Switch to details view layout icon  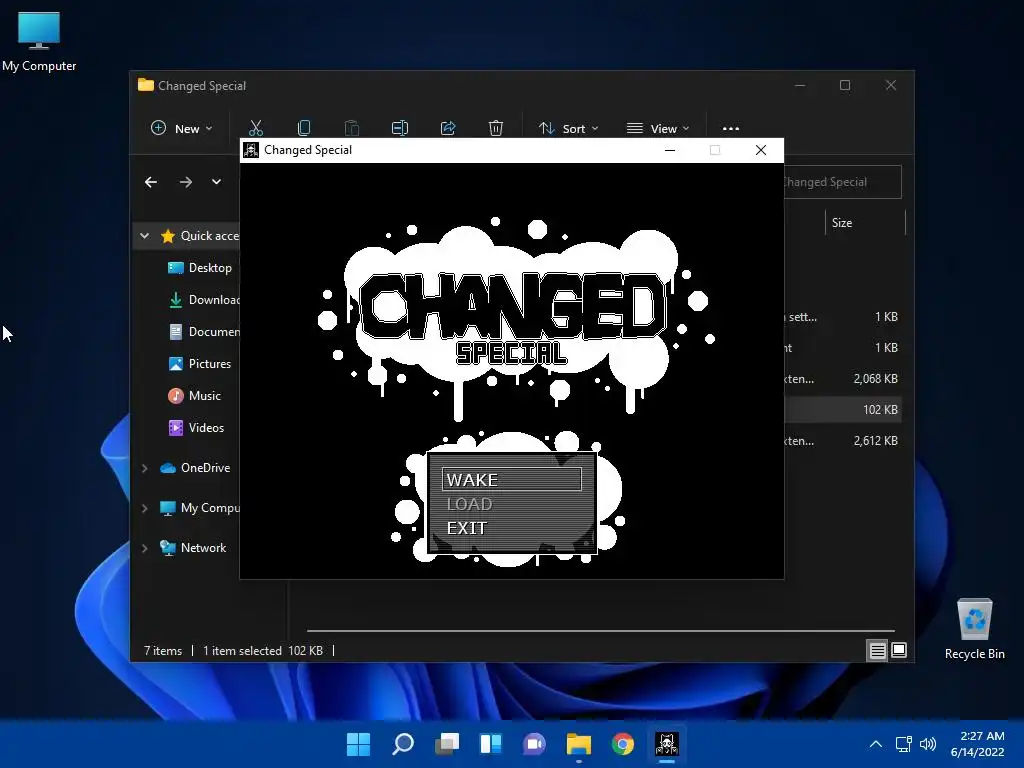point(877,650)
